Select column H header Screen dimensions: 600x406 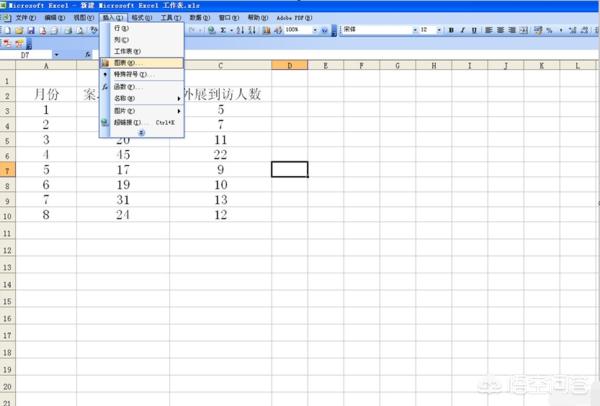[x=434, y=65]
